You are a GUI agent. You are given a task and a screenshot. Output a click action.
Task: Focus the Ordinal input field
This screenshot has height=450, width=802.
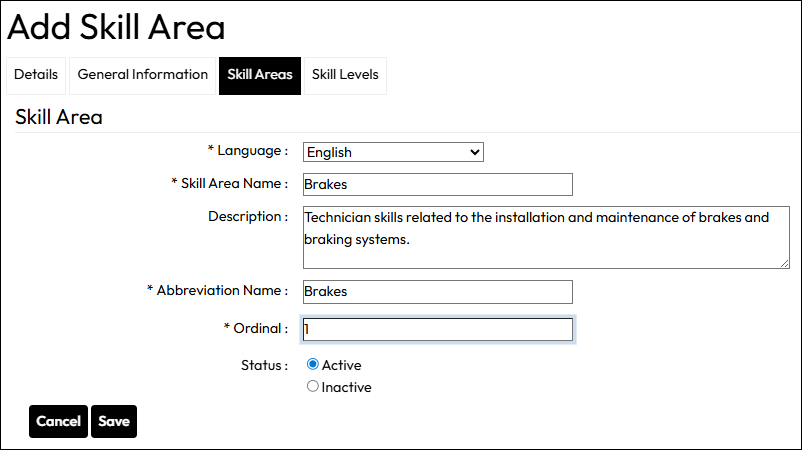(x=437, y=329)
